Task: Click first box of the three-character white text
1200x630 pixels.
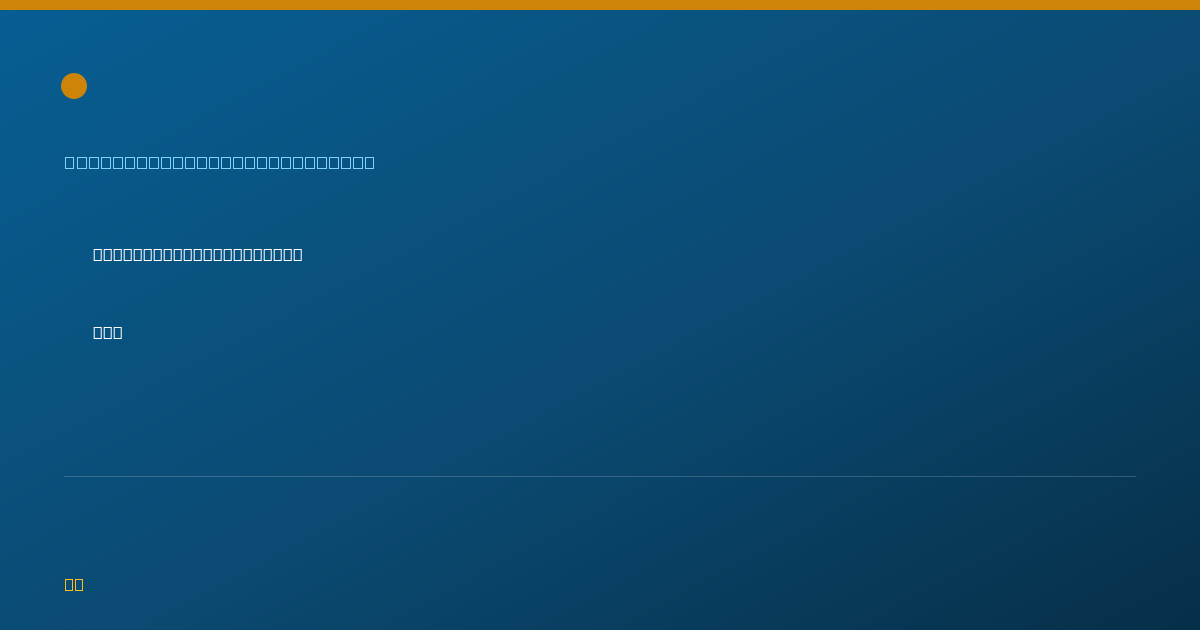Action: coord(98,332)
